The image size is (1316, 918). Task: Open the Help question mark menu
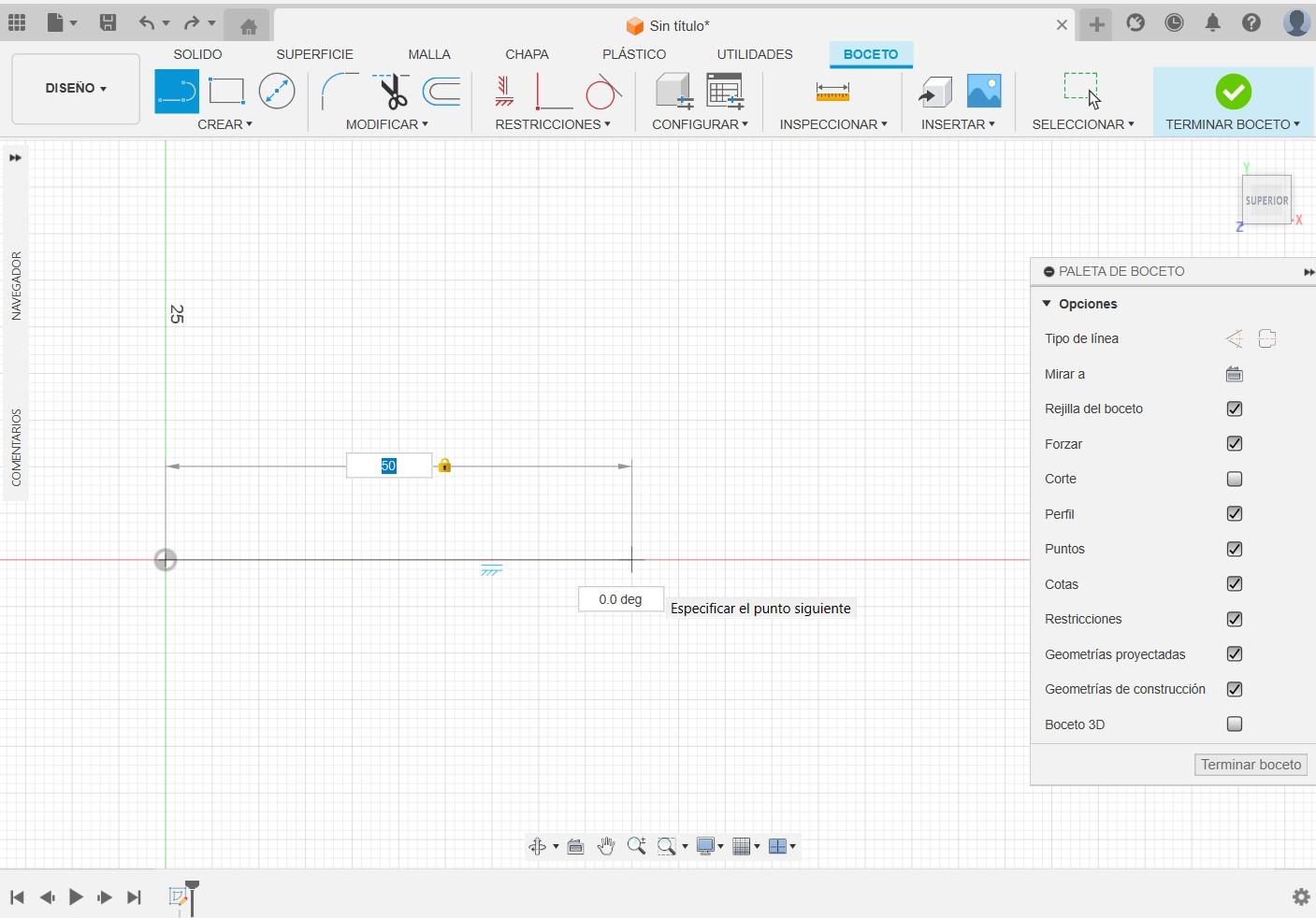coord(1251,23)
